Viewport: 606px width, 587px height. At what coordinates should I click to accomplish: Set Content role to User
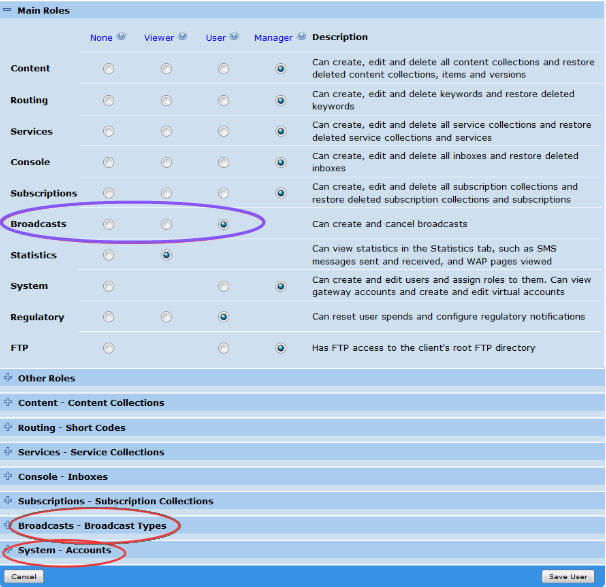click(223, 69)
